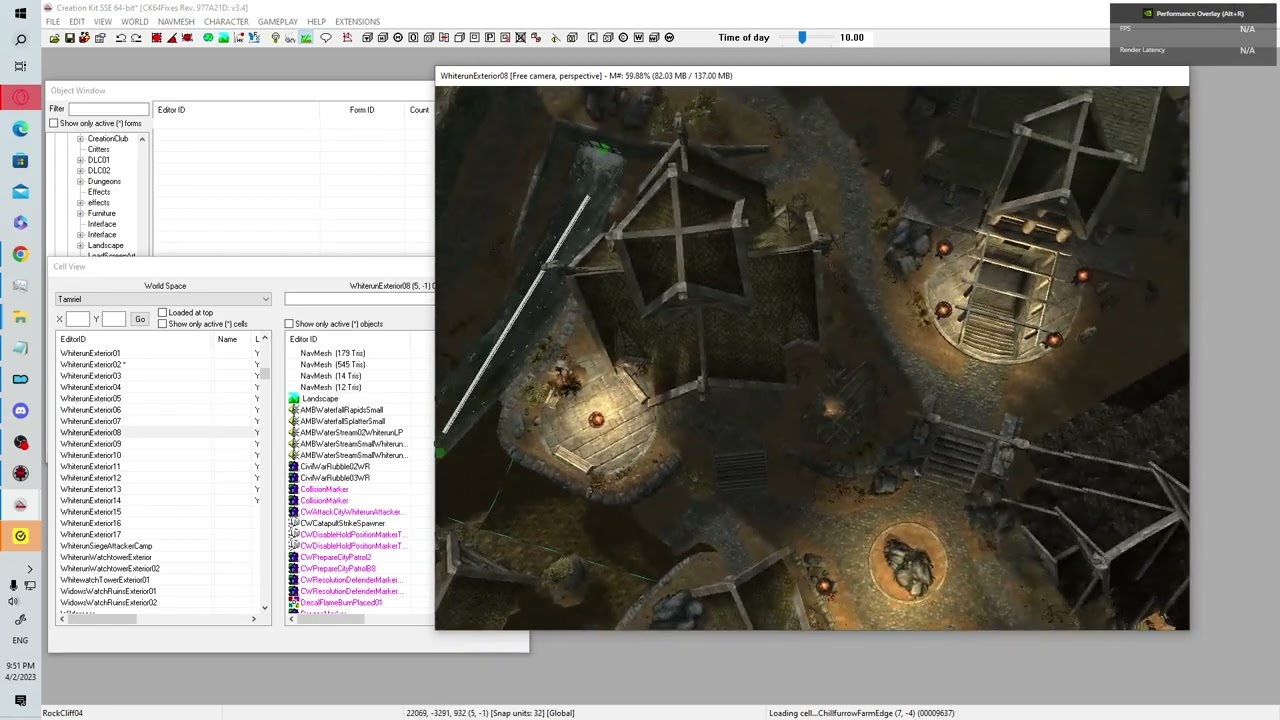The image size is (1280, 720).
Task: Sort Object Window by Count column
Action: click(419, 110)
